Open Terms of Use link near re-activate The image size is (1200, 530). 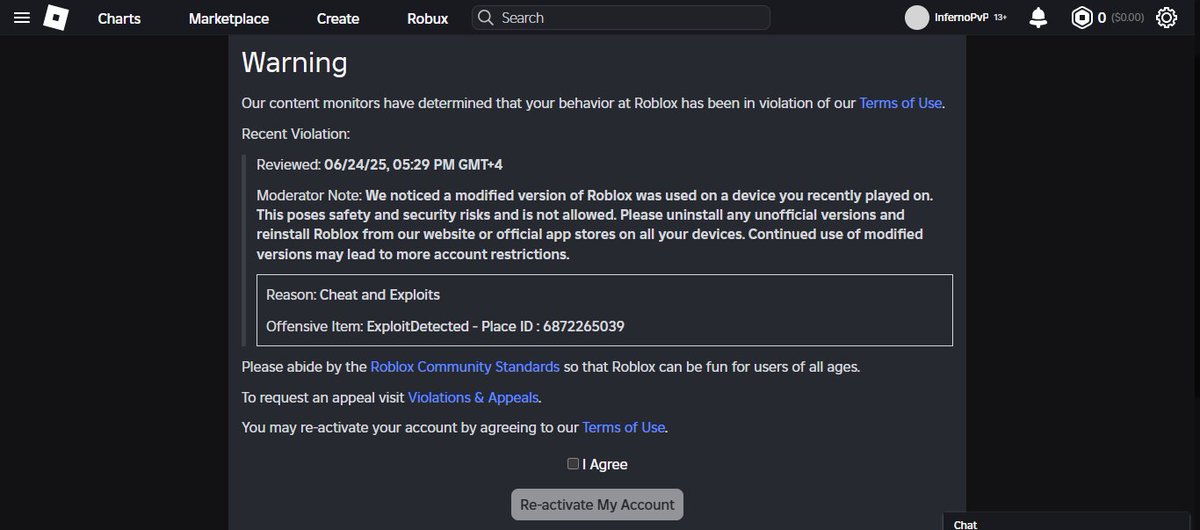[623, 427]
